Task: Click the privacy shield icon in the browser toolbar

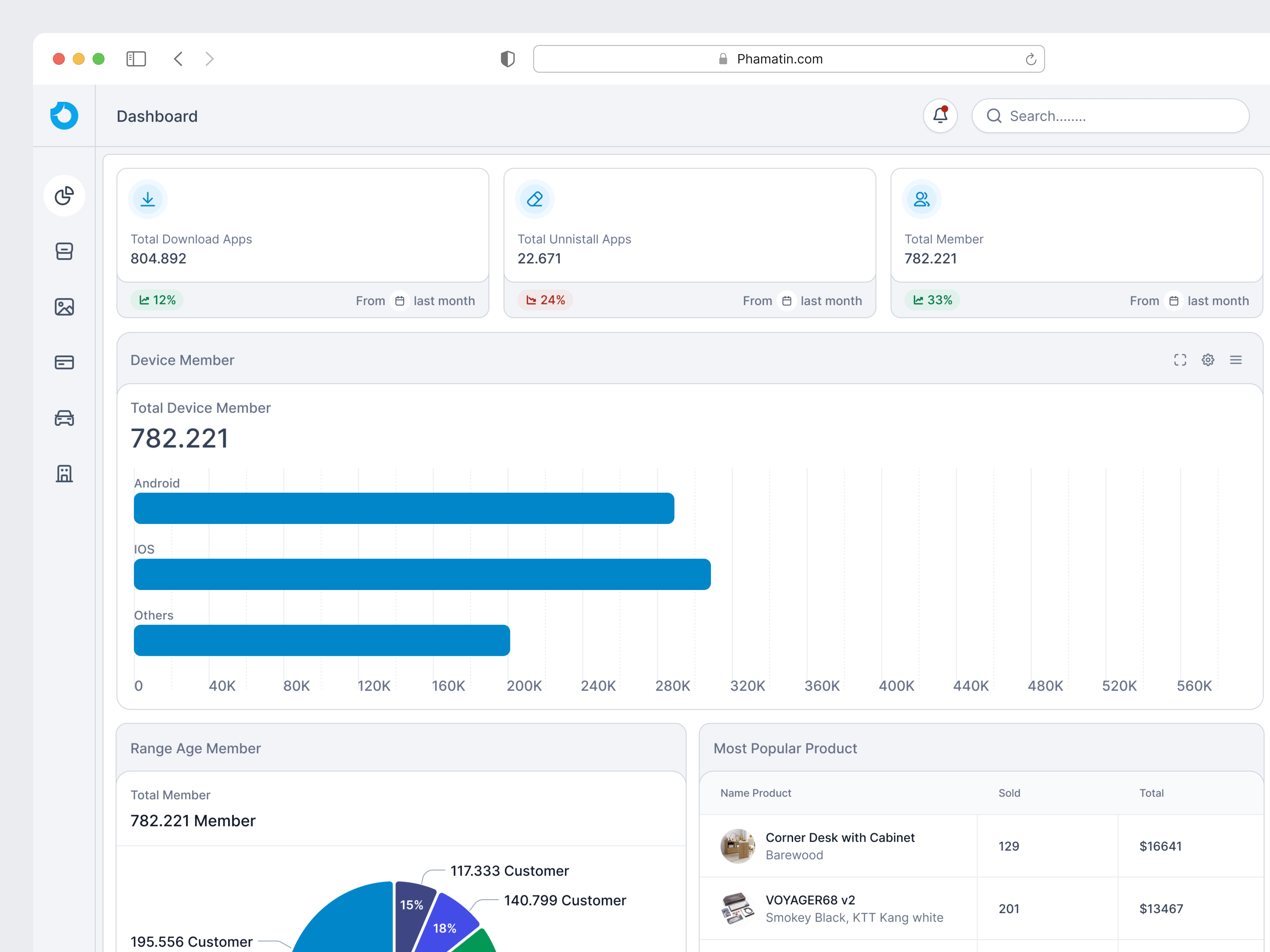Action: [508, 59]
